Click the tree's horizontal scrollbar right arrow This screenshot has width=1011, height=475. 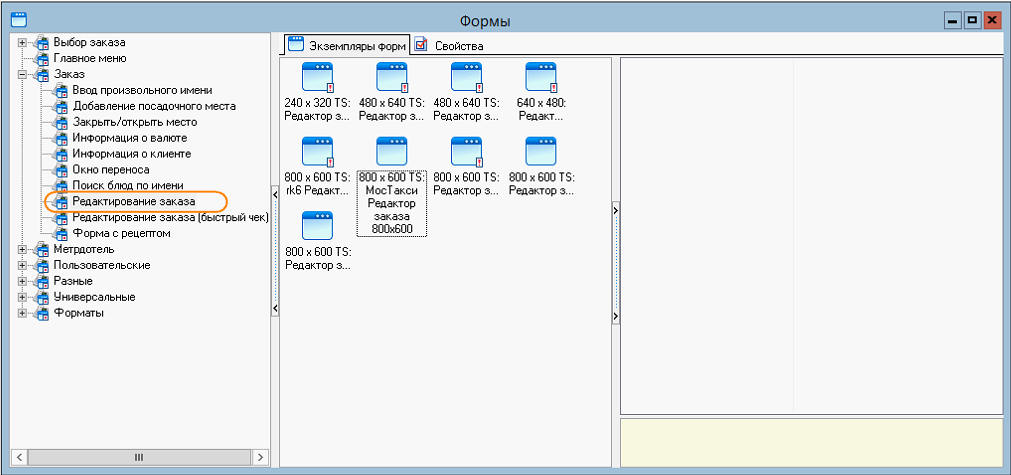[x=261, y=457]
